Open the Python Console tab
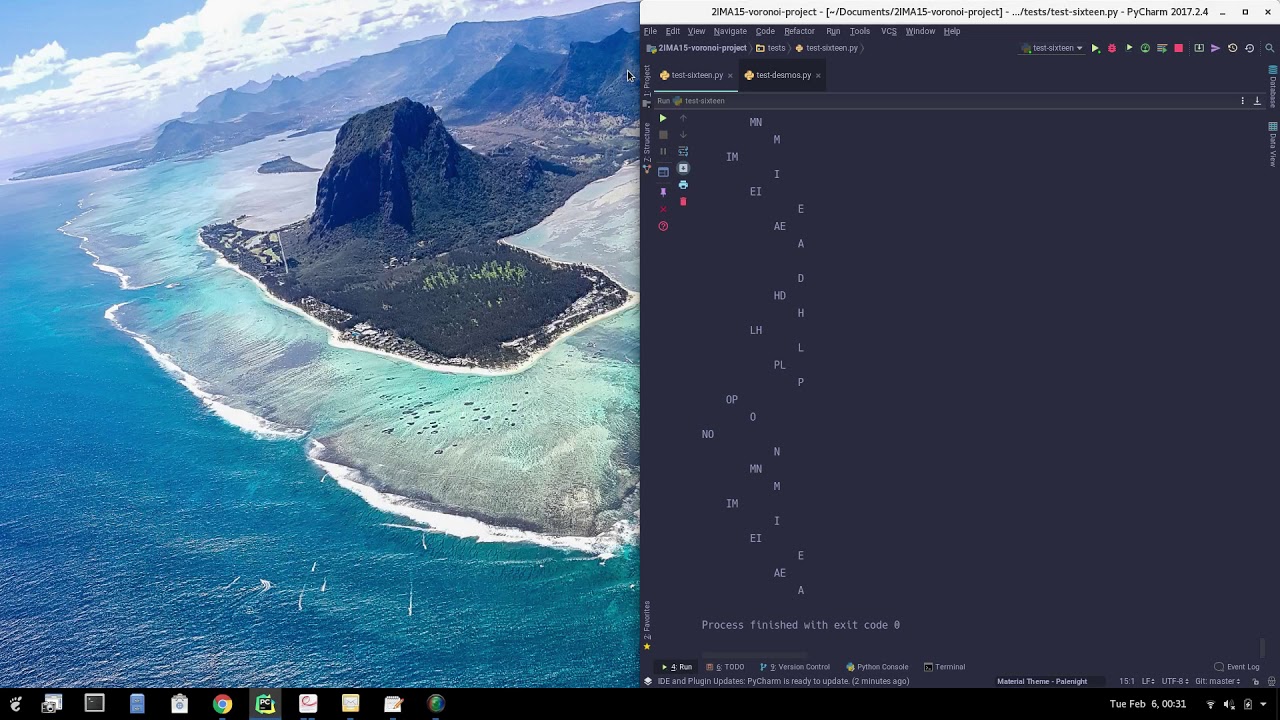 (877, 667)
